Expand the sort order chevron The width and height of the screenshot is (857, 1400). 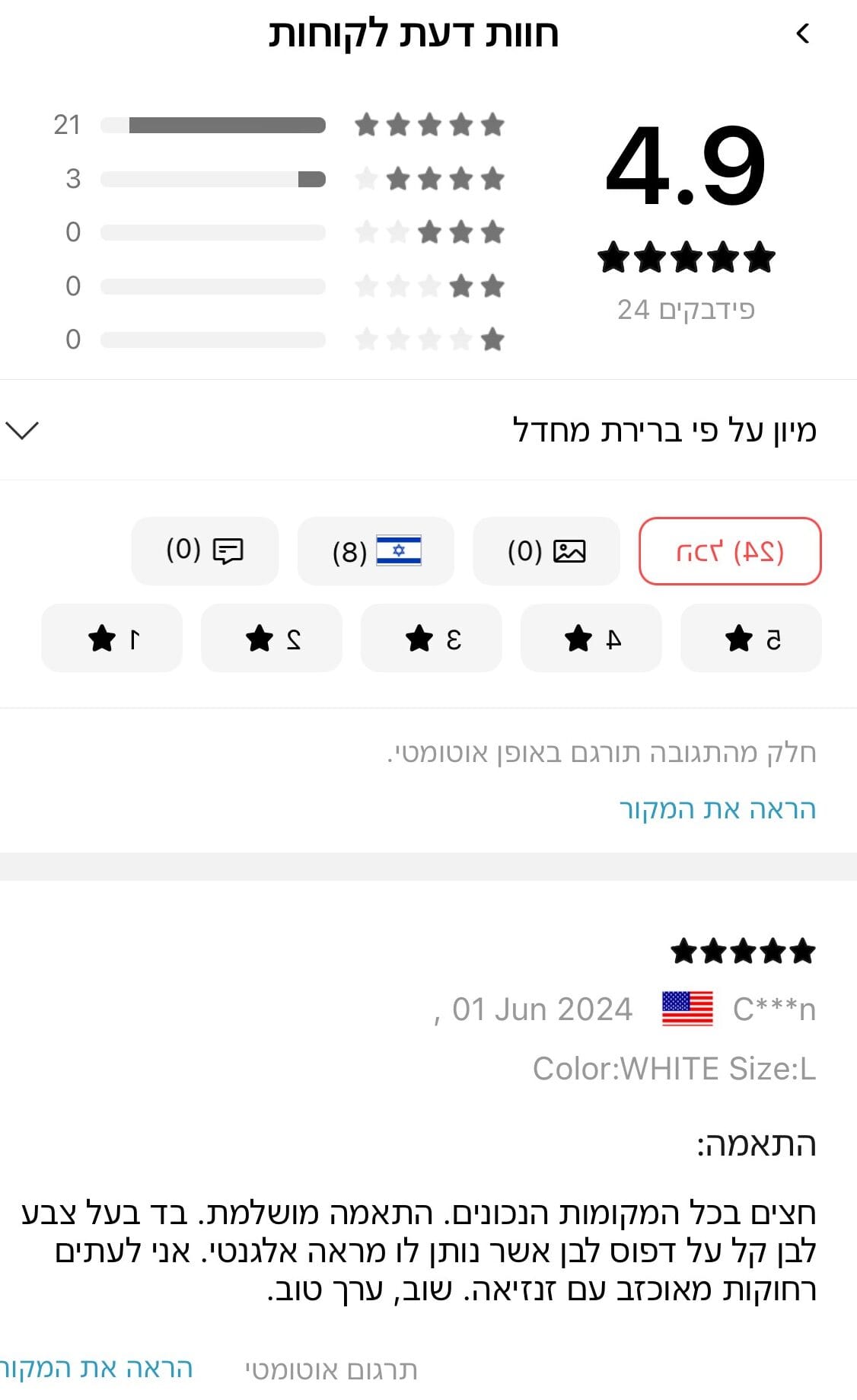pyautogui.click(x=21, y=430)
